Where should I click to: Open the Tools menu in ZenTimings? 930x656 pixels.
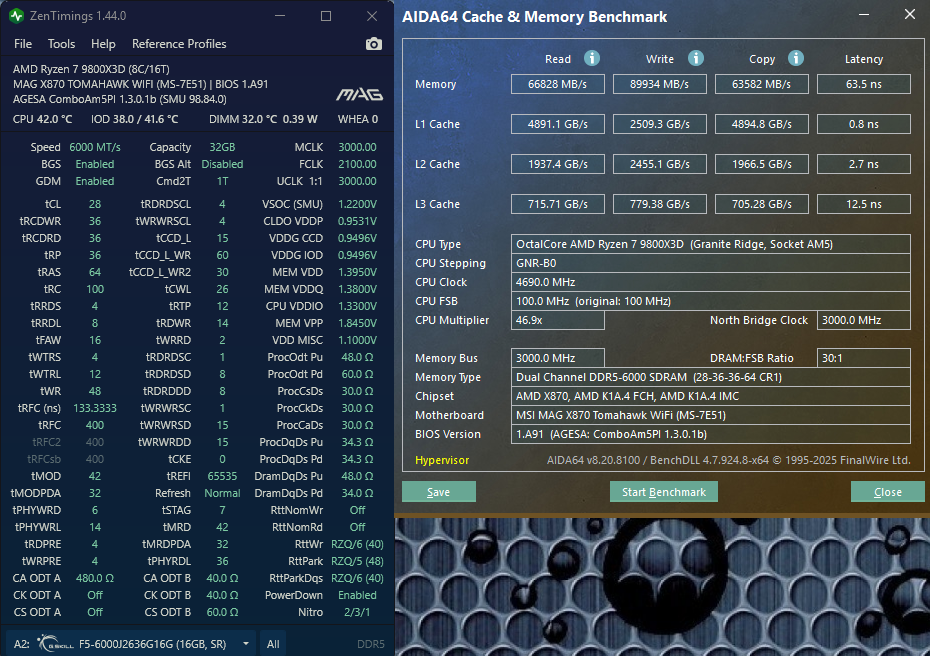click(x=62, y=44)
